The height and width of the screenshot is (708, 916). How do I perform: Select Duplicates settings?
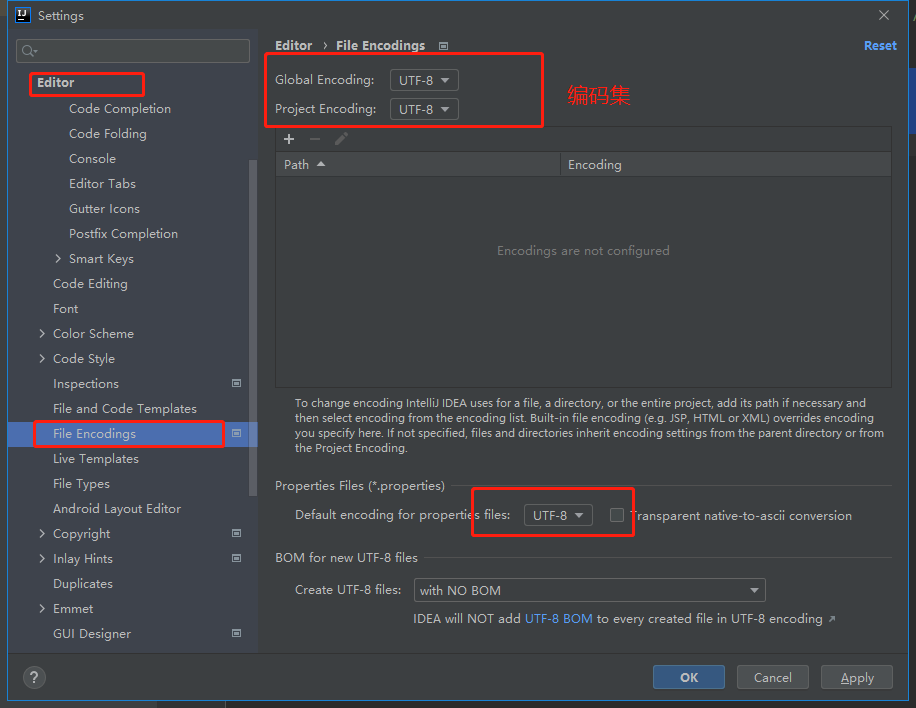82,584
